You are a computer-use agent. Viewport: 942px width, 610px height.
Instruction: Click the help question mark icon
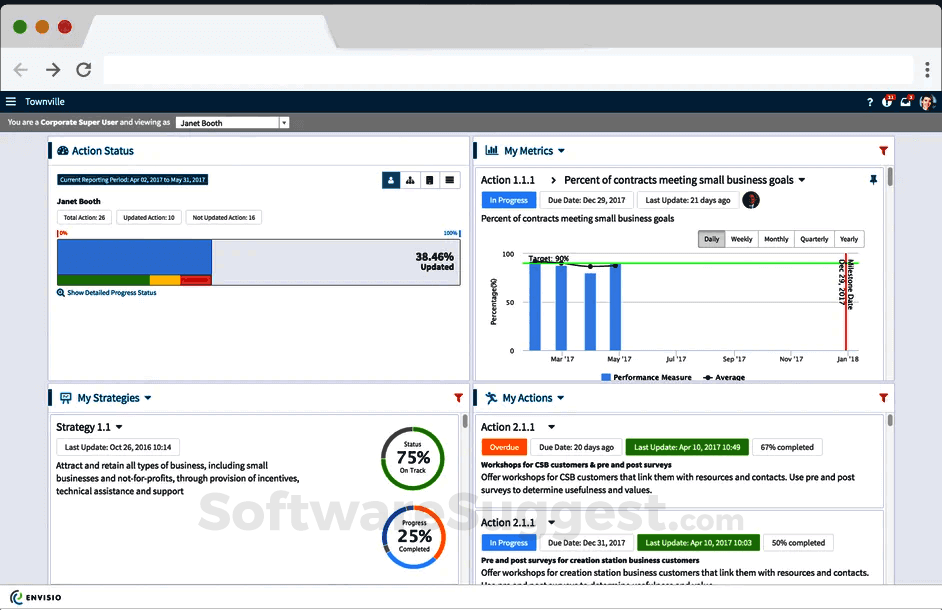coord(869,101)
